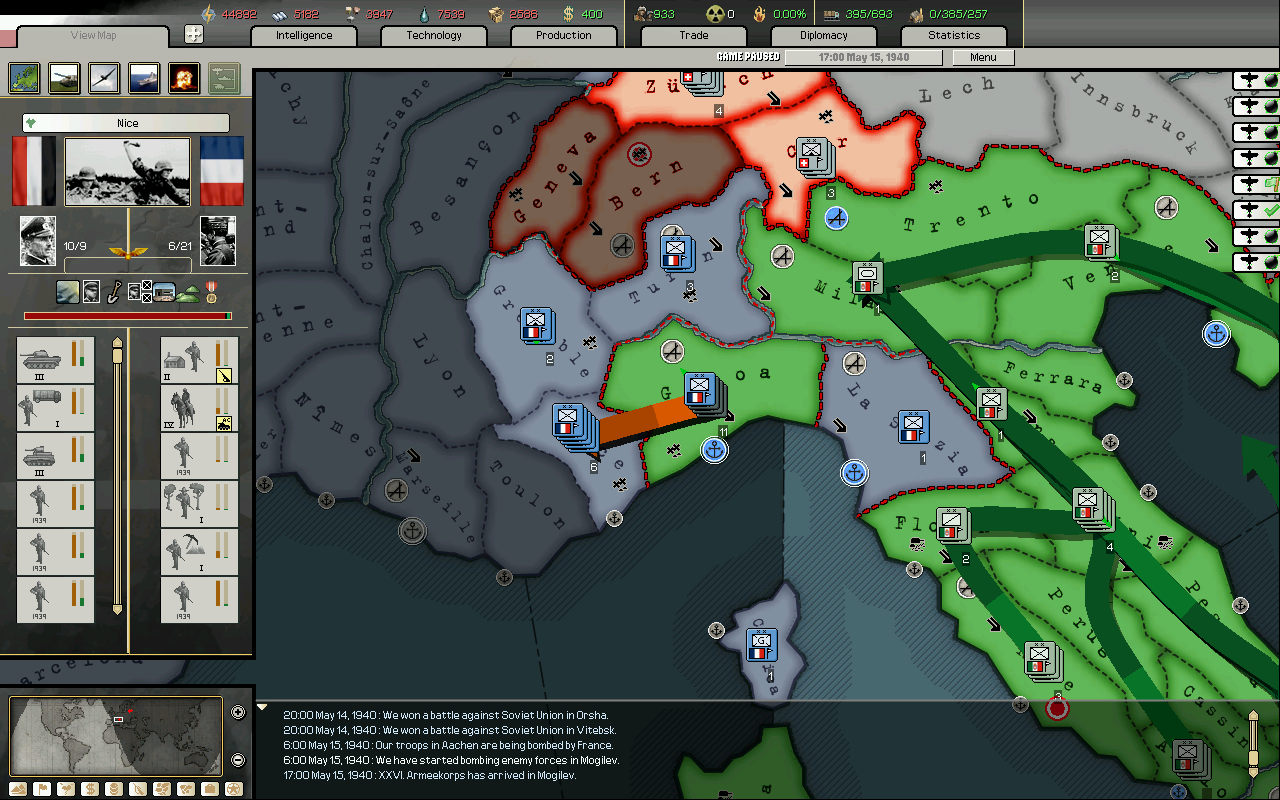Screen dimensions: 1280x800
Task: Select the French garrison on Corsica
Action: [x=761, y=645]
